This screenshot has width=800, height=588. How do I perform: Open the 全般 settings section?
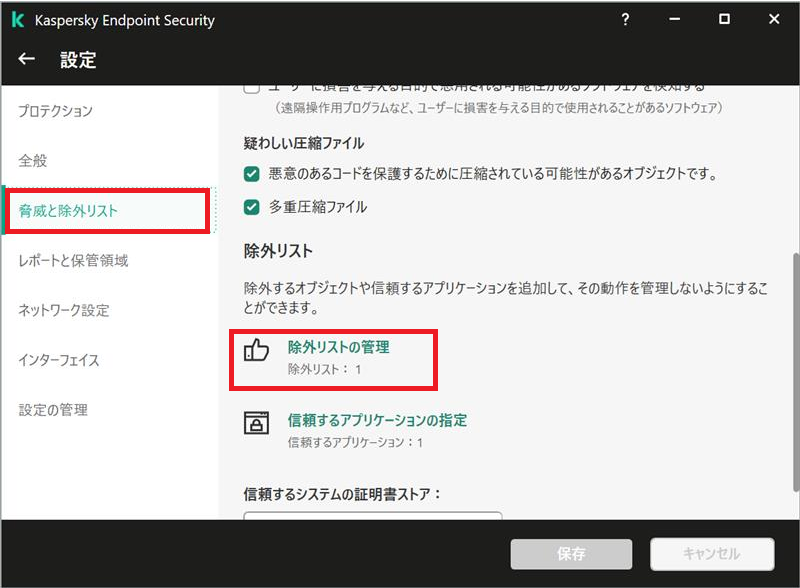pos(33,161)
